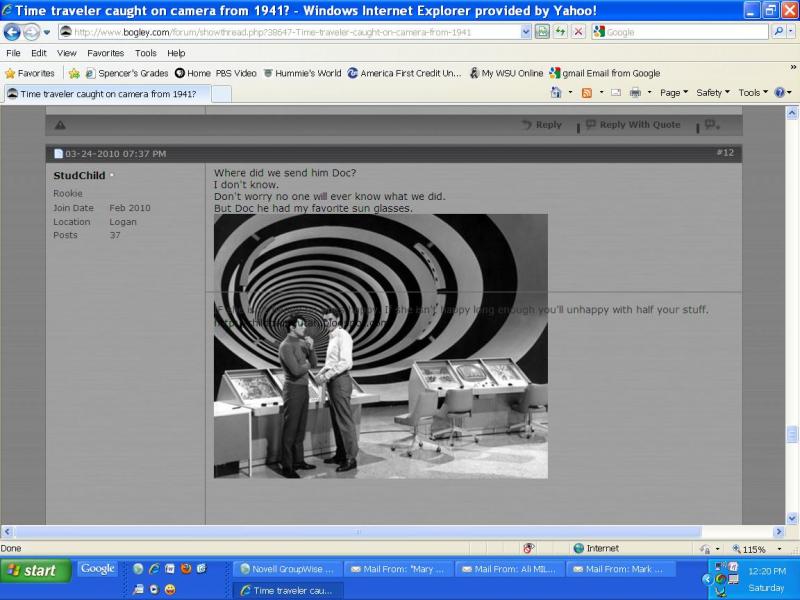Click the Home page icon in command bar
Image resolution: width=800 pixels, height=600 pixels.
[556, 92]
